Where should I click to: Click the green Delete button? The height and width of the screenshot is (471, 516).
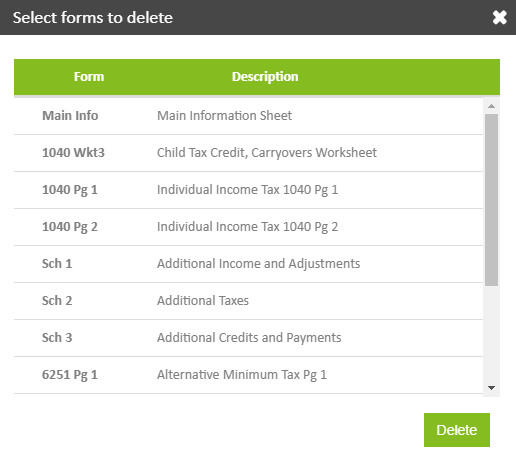pyautogui.click(x=457, y=430)
